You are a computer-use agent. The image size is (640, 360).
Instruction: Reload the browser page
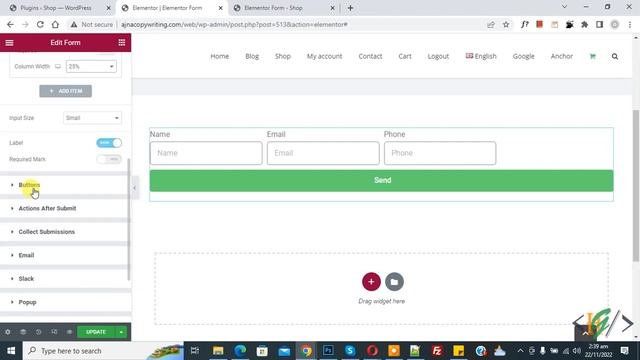[x=40, y=24]
